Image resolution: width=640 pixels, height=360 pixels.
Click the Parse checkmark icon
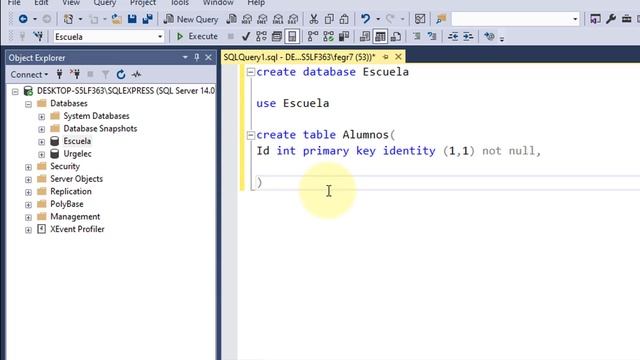(x=246, y=37)
